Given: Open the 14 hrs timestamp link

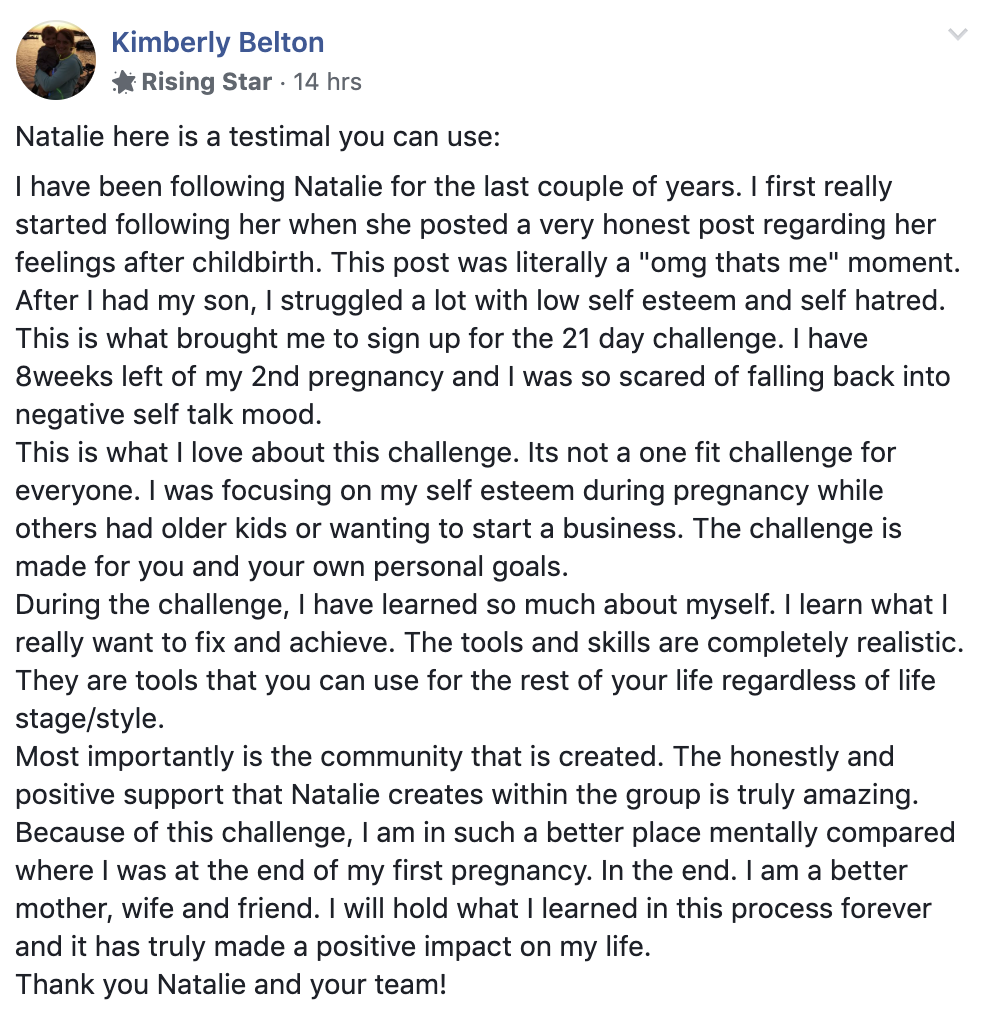Looking at the screenshot, I should coord(327,82).
